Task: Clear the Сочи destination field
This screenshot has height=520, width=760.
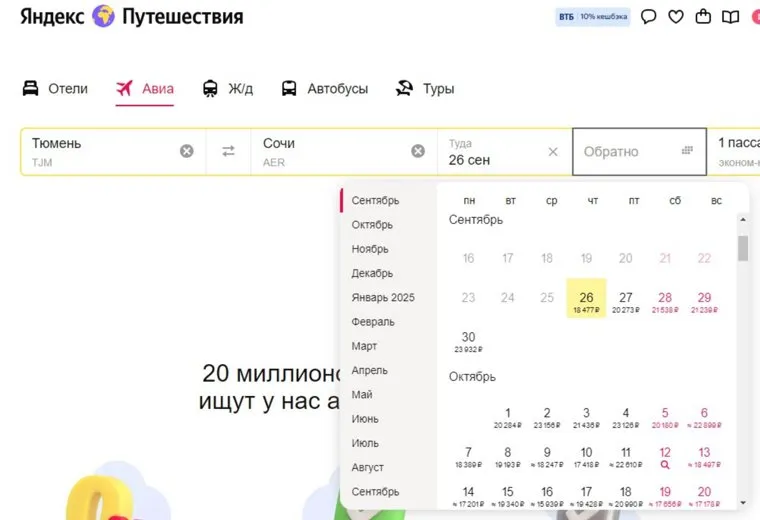Action: (418, 151)
